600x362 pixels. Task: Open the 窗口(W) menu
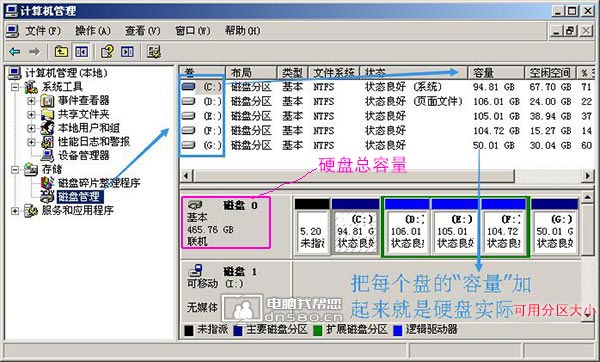point(192,31)
